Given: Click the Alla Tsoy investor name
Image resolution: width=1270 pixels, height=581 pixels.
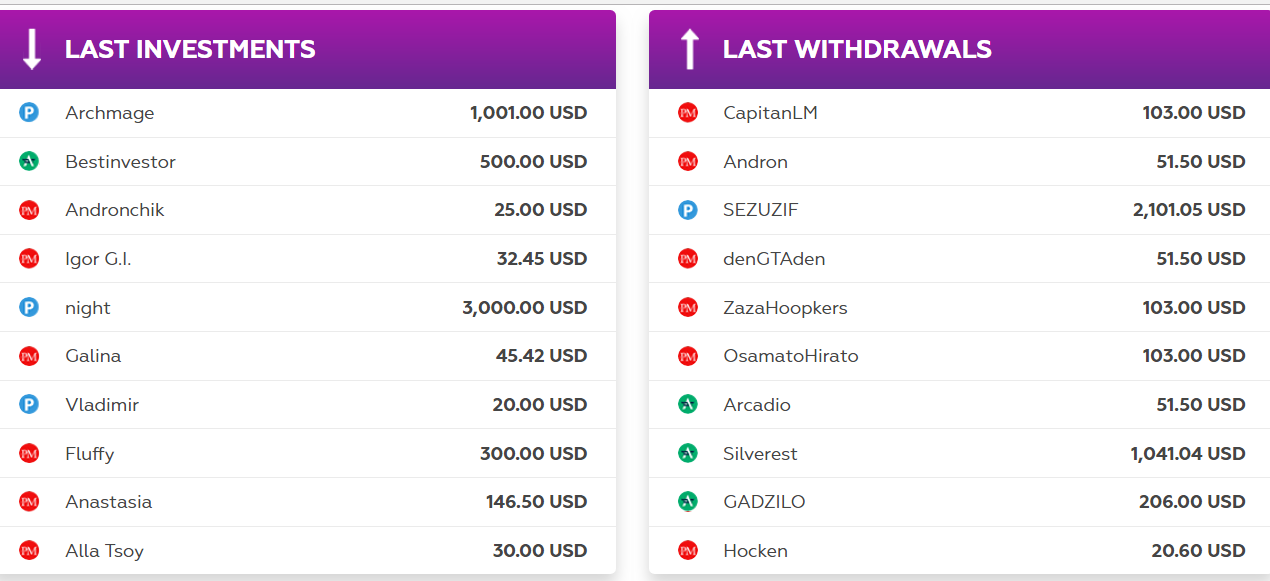Looking at the screenshot, I should pos(104,551).
